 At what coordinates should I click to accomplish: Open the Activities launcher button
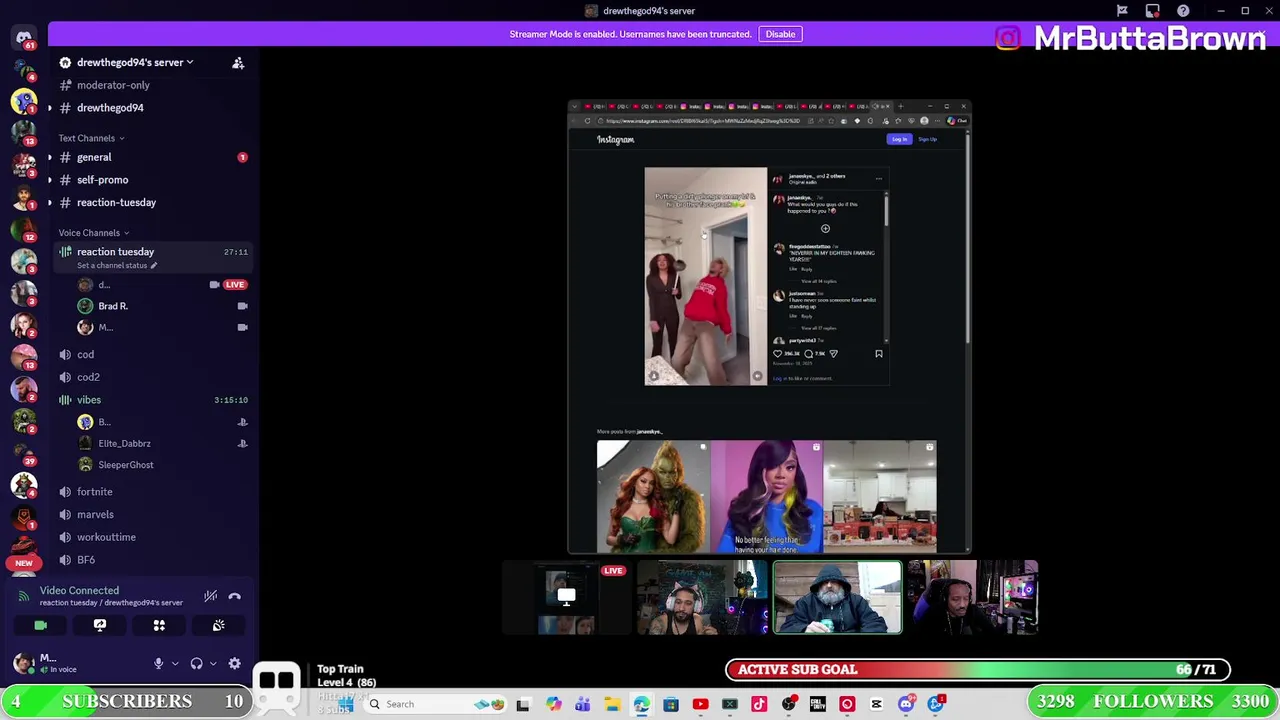(159, 625)
